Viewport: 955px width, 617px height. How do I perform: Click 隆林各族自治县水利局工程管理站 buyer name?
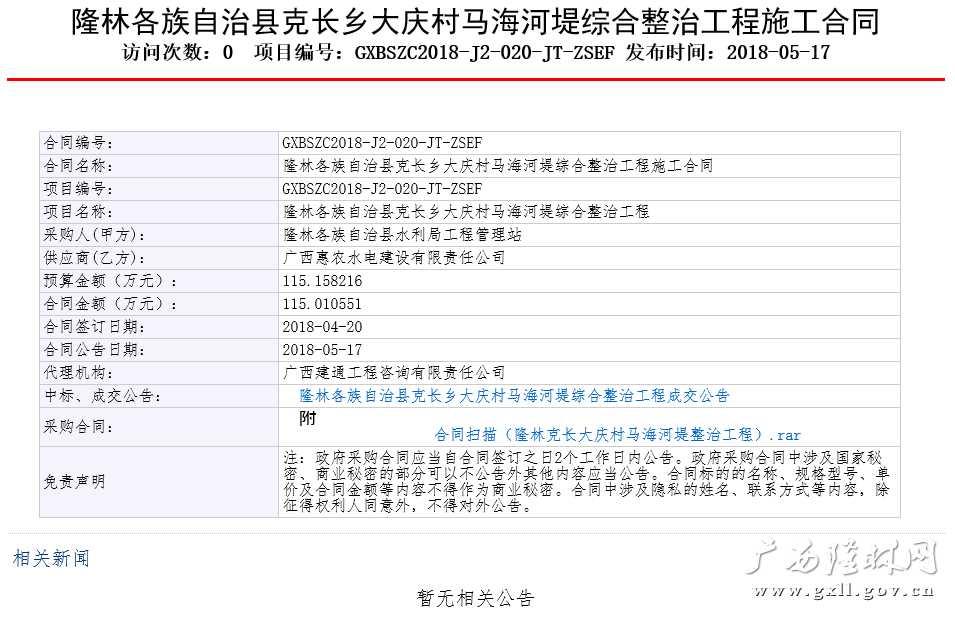(403, 234)
